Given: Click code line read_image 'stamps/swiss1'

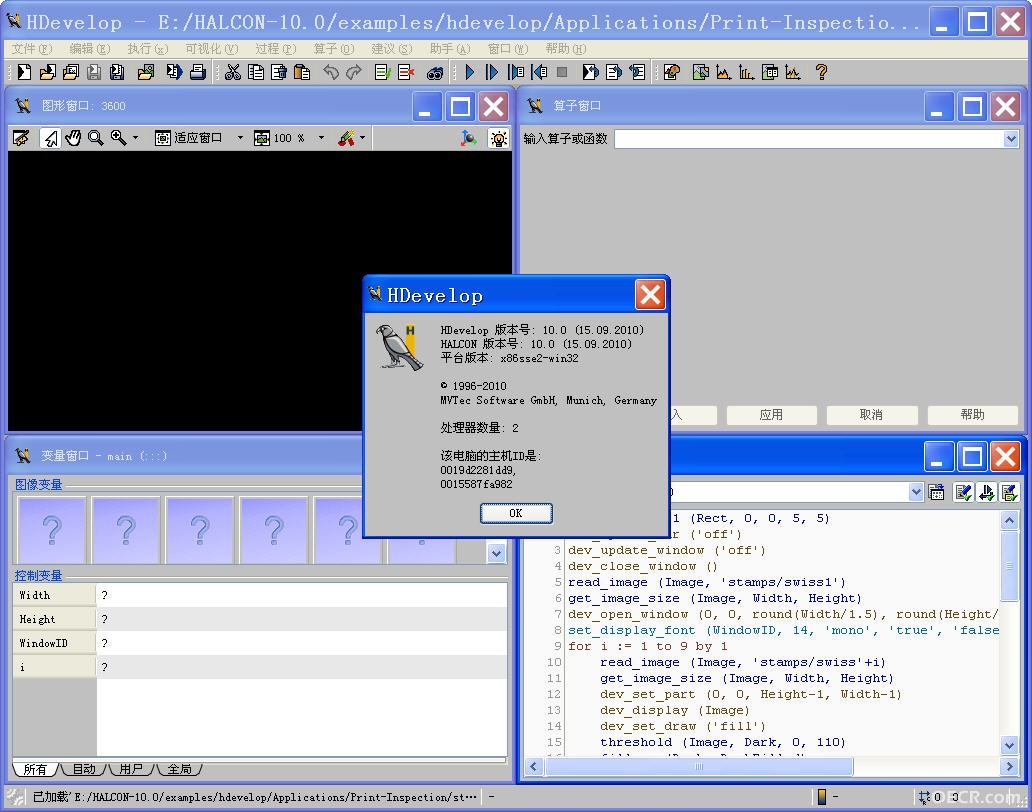Looking at the screenshot, I should 707,582.
